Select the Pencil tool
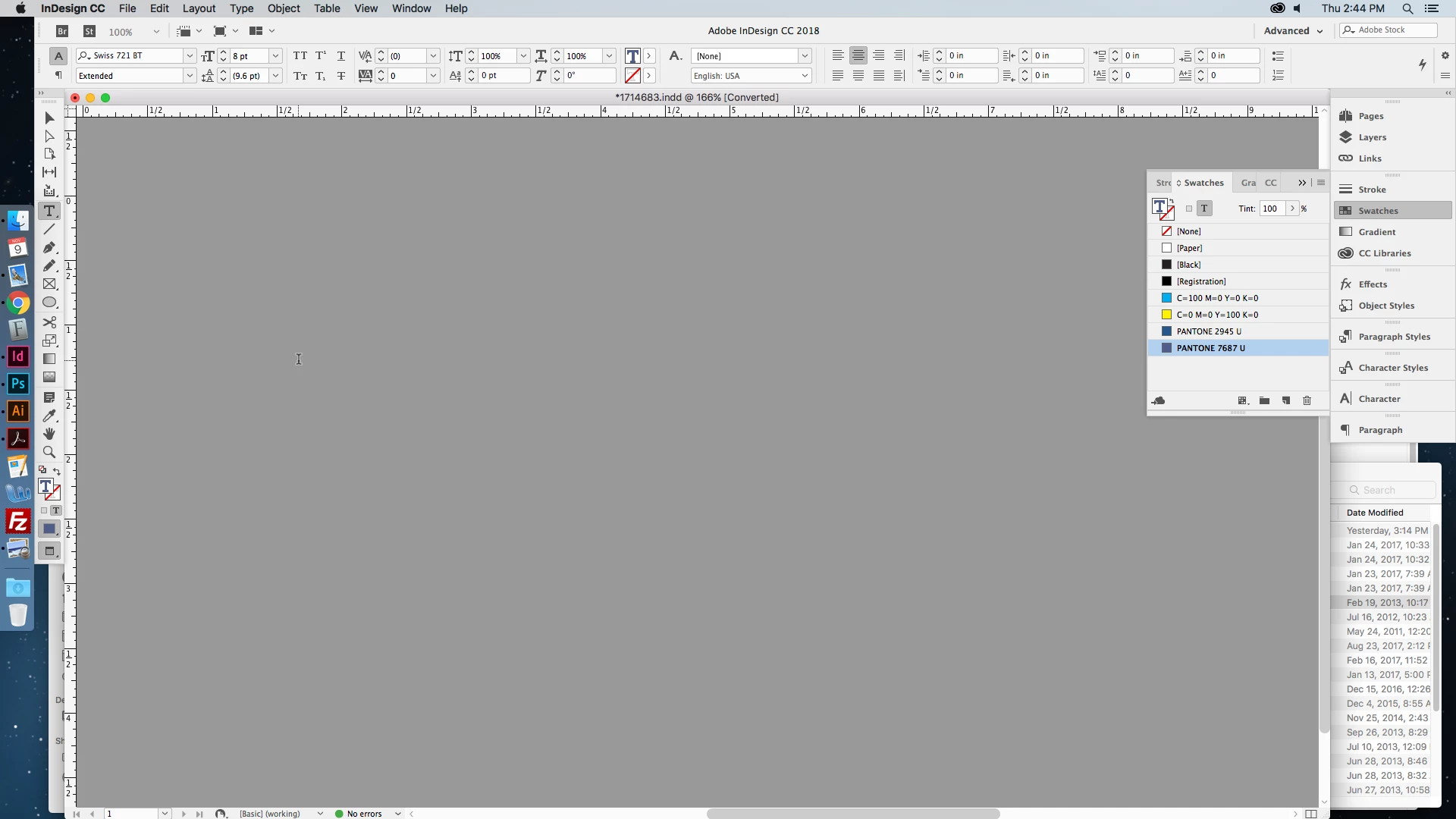Viewport: 1456px width, 819px height. point(49,265)
